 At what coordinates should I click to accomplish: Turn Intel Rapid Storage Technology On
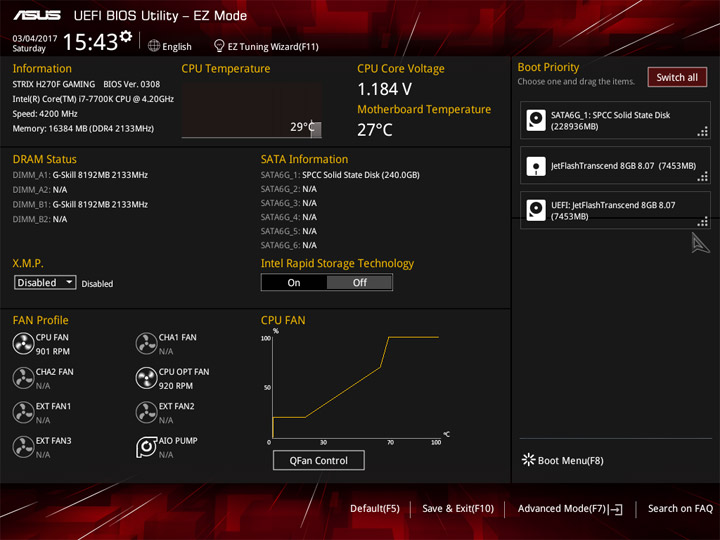click(294, 282)
